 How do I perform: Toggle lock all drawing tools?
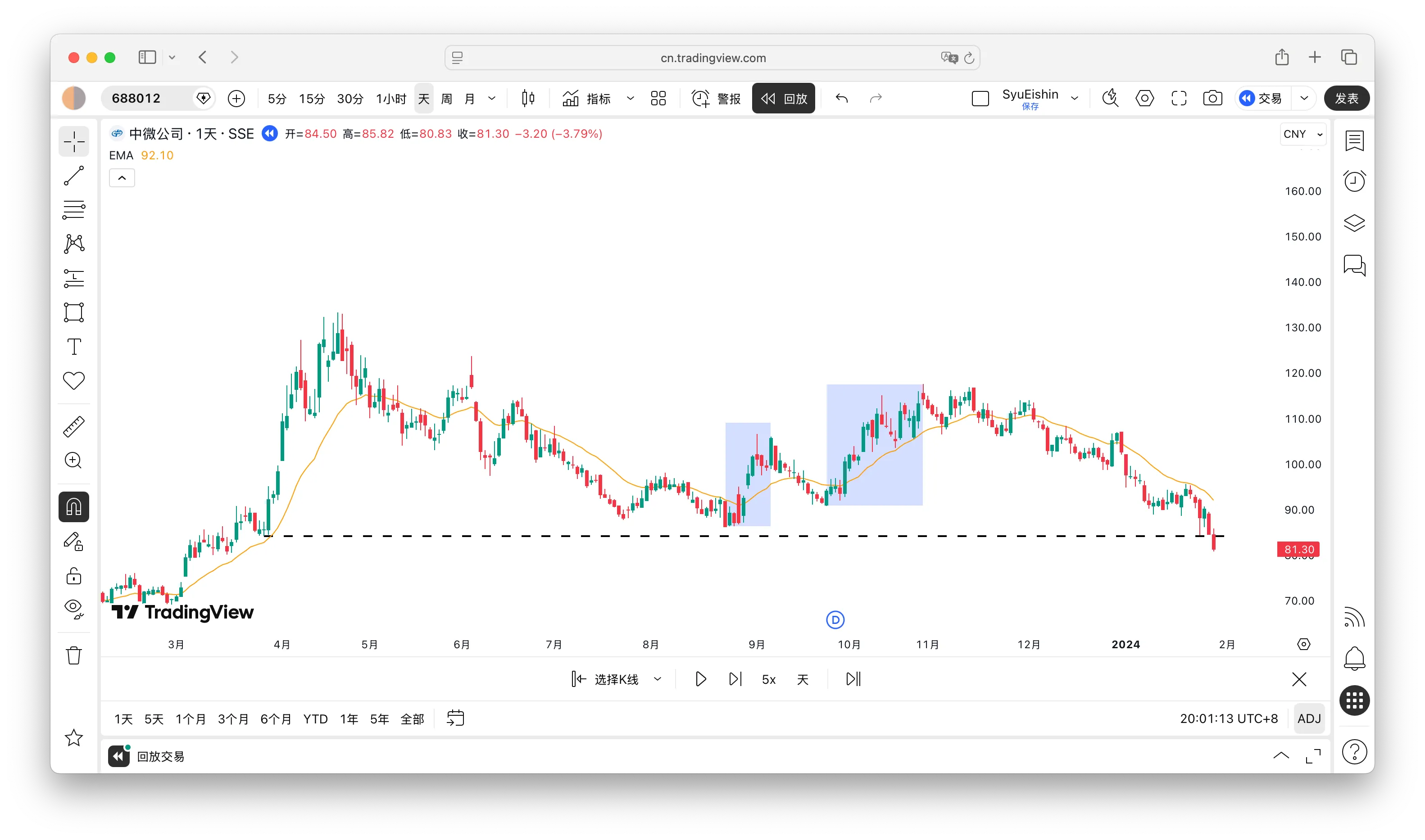pos(73,576)
